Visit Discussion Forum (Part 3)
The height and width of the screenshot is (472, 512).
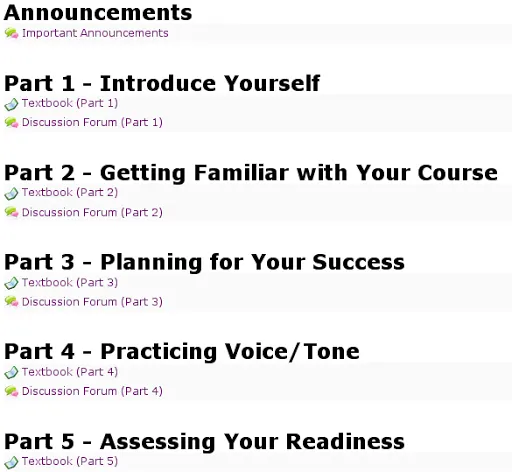(92, 302)
